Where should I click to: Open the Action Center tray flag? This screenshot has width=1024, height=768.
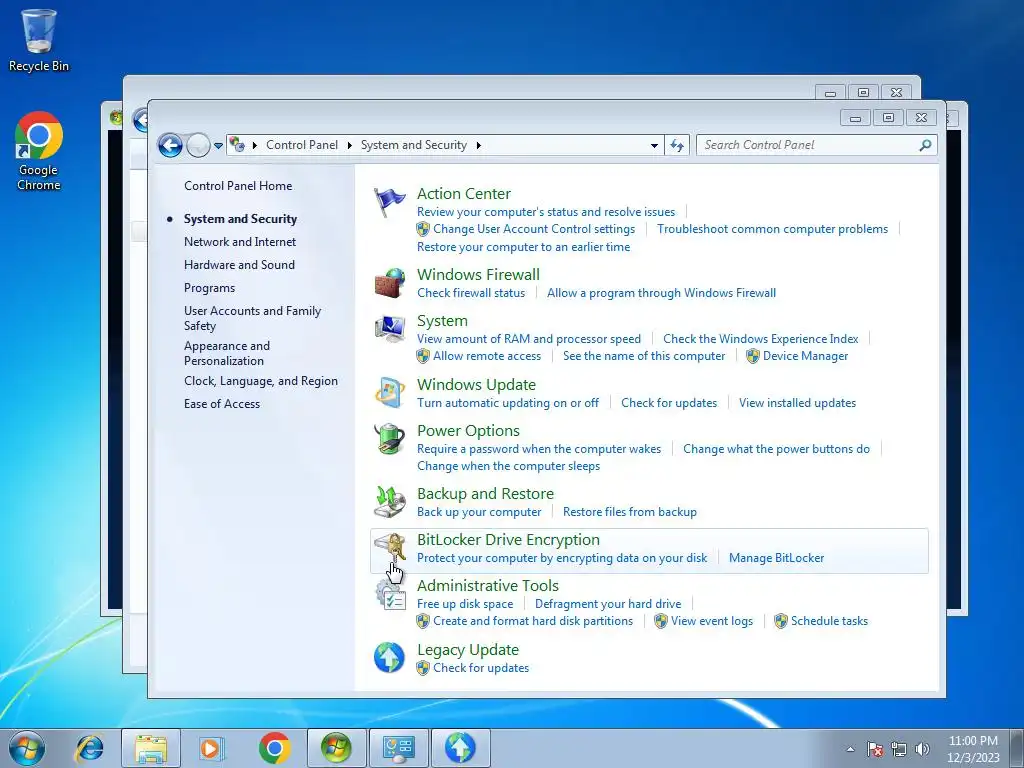coord(875,749)
